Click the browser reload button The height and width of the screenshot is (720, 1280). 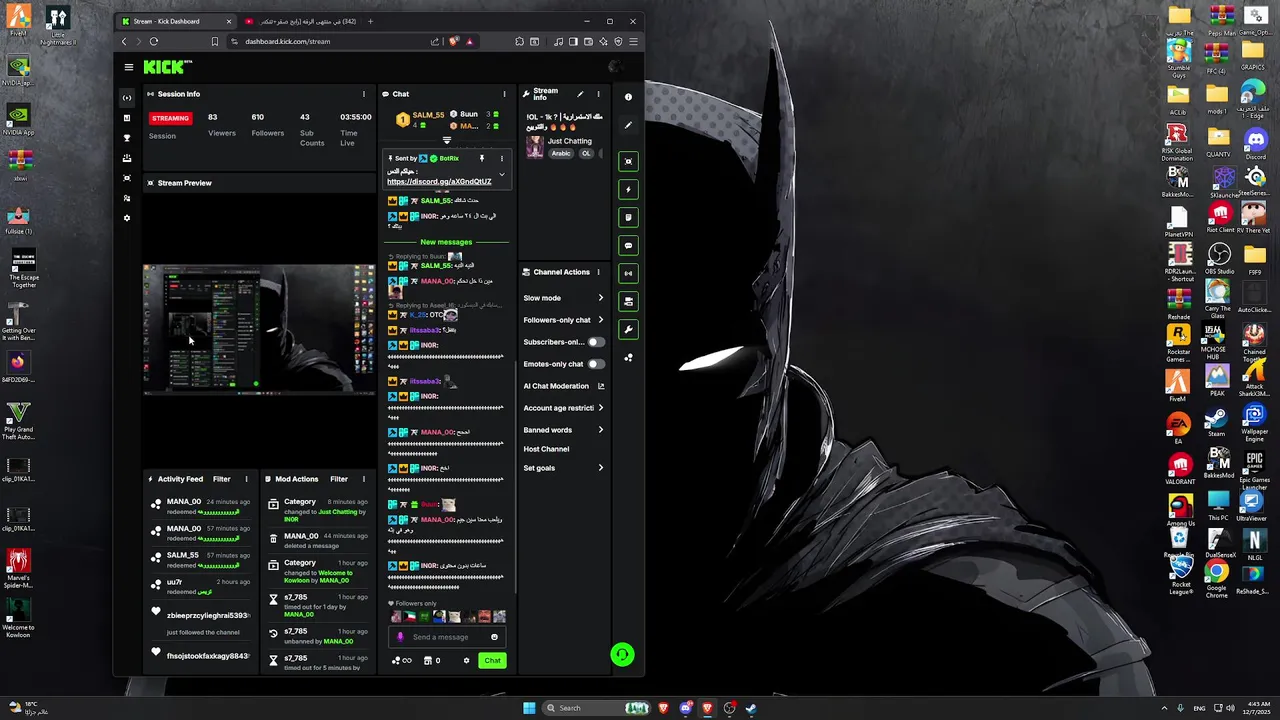click(154, 41)
